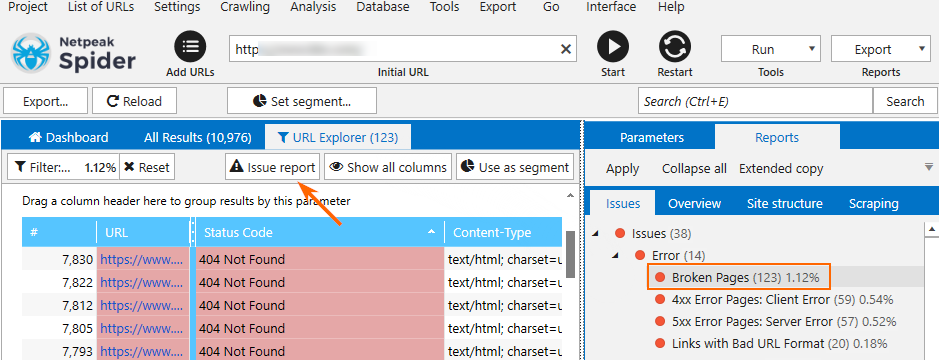939x361 pixels.
Task: Open the URL in row 7,830
Action: pyautogui.click(x=142, y=260)
